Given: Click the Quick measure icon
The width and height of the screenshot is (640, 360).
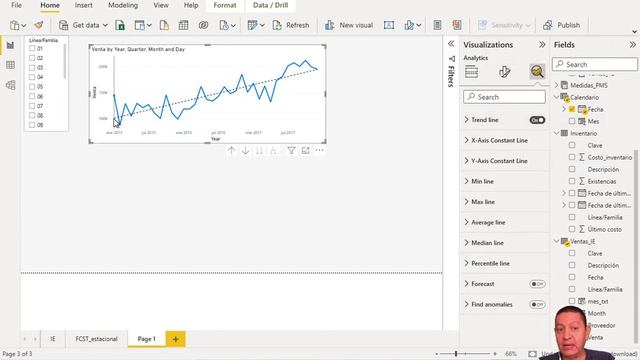Looking at the screenshot, I should click(457, 25).
